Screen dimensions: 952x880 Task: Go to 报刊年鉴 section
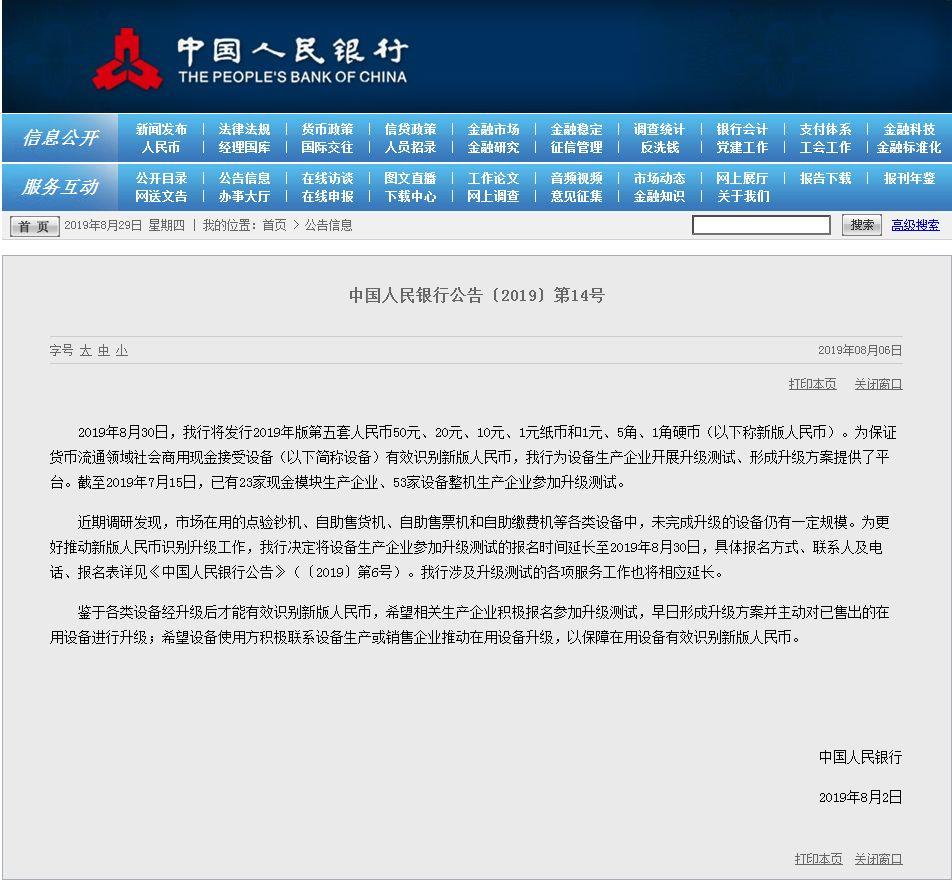point(909,179)
